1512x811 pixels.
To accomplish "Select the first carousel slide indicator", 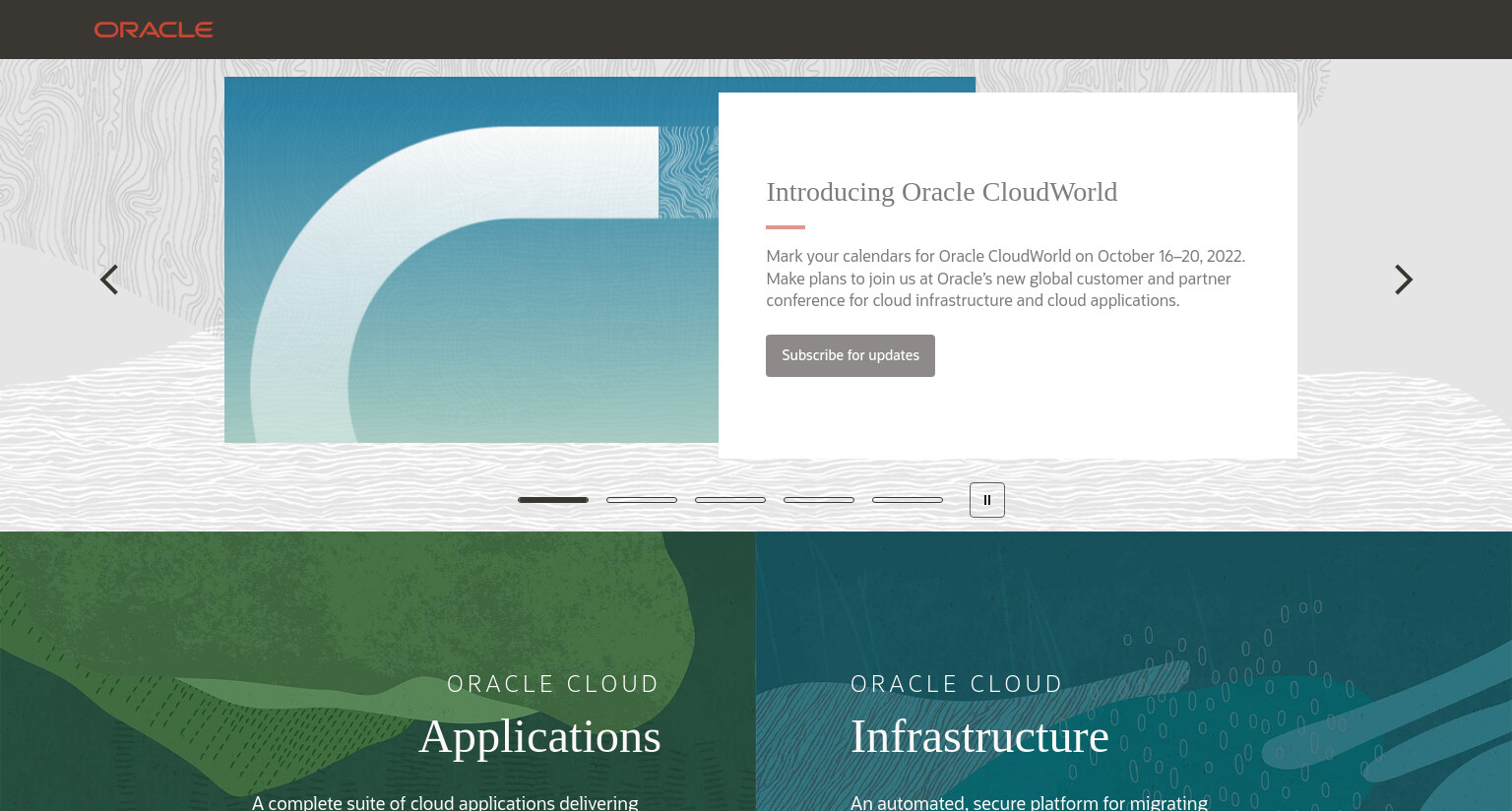I will click(x=553, y=500).
